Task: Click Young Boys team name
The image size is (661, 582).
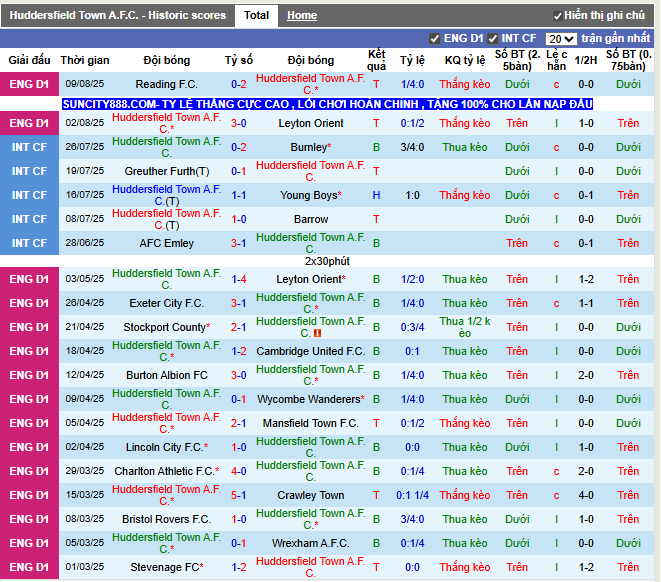Action: (309, 196)
